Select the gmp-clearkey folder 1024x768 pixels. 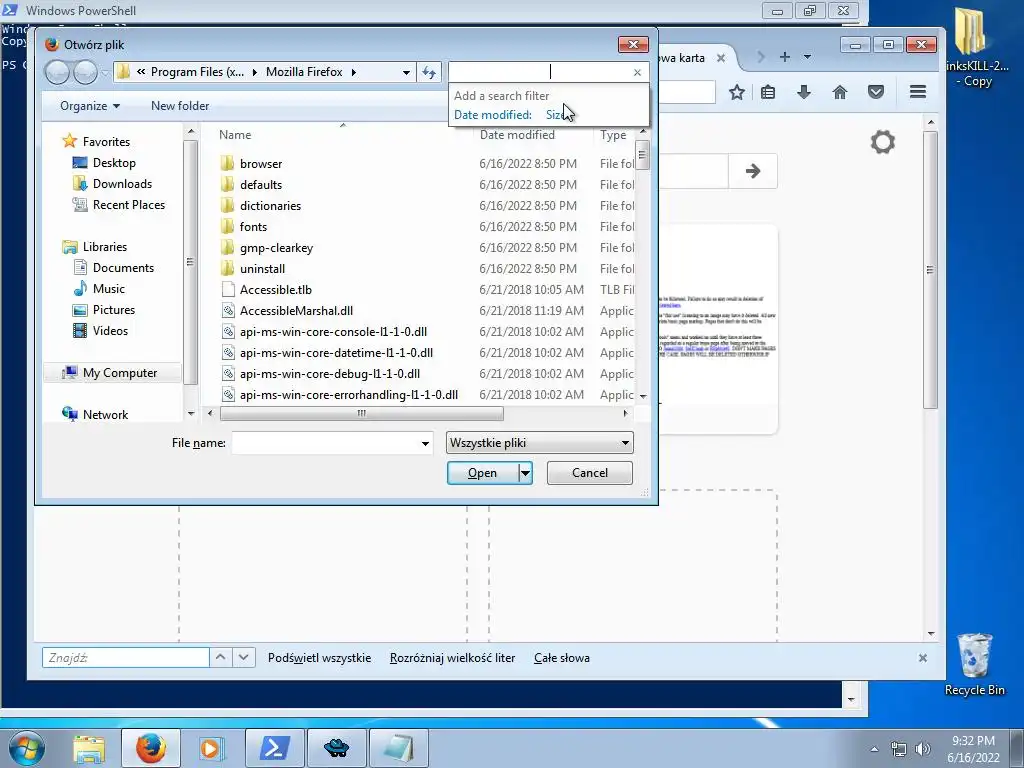[276, 248]
